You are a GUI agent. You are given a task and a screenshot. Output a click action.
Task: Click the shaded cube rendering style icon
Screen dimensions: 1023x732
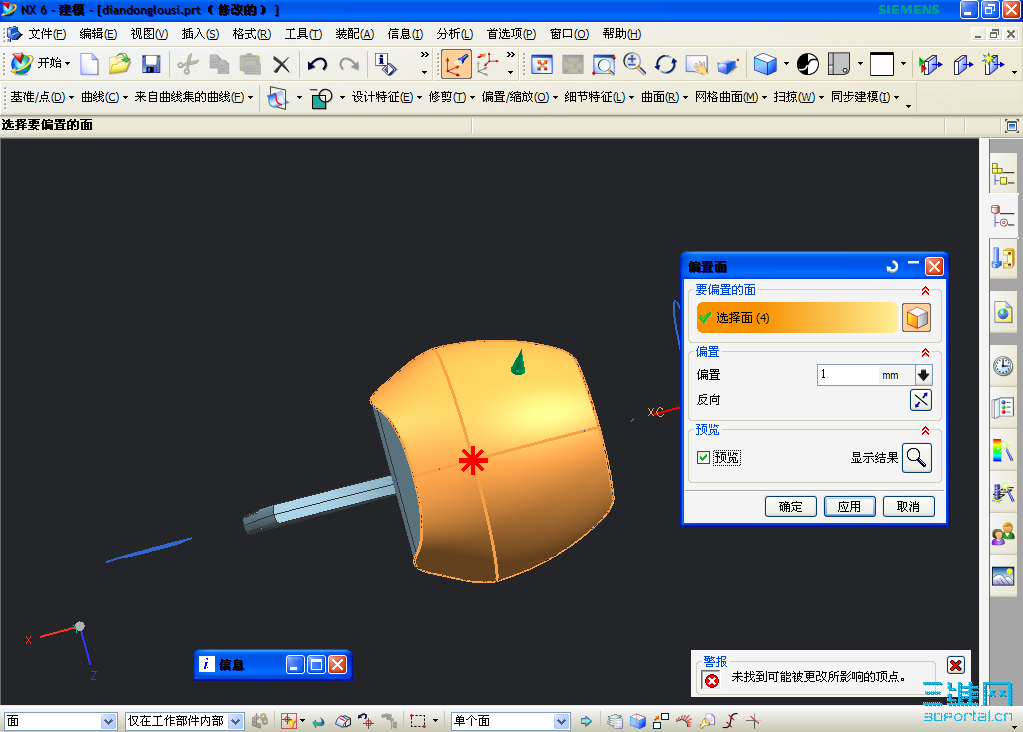pos(765,64)
